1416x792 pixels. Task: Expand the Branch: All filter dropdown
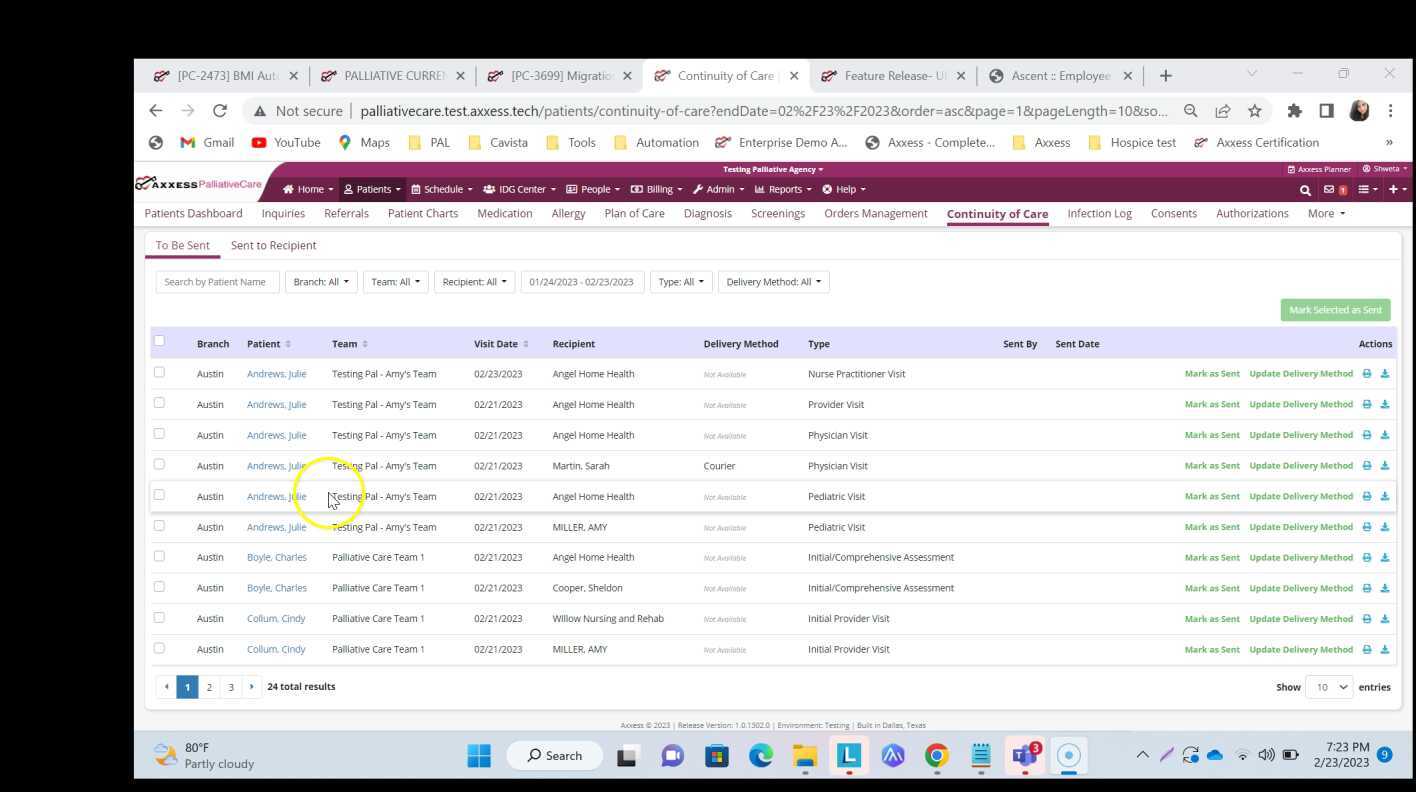point(320,282)
